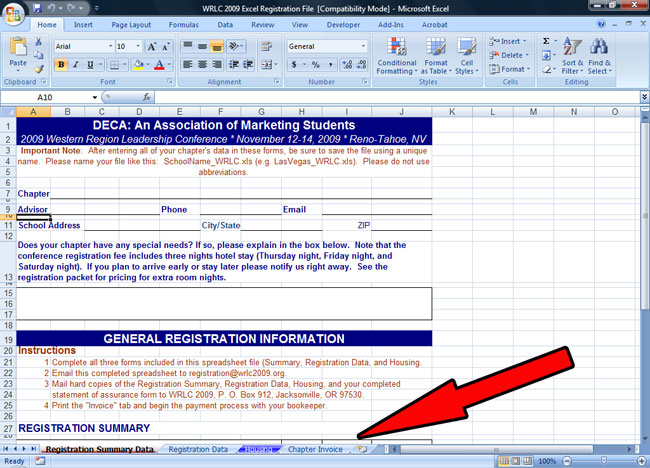The height and width of the screenshot is (468, 650).
Task: Toggle Bold formatting
Action: tap(61, 65)
